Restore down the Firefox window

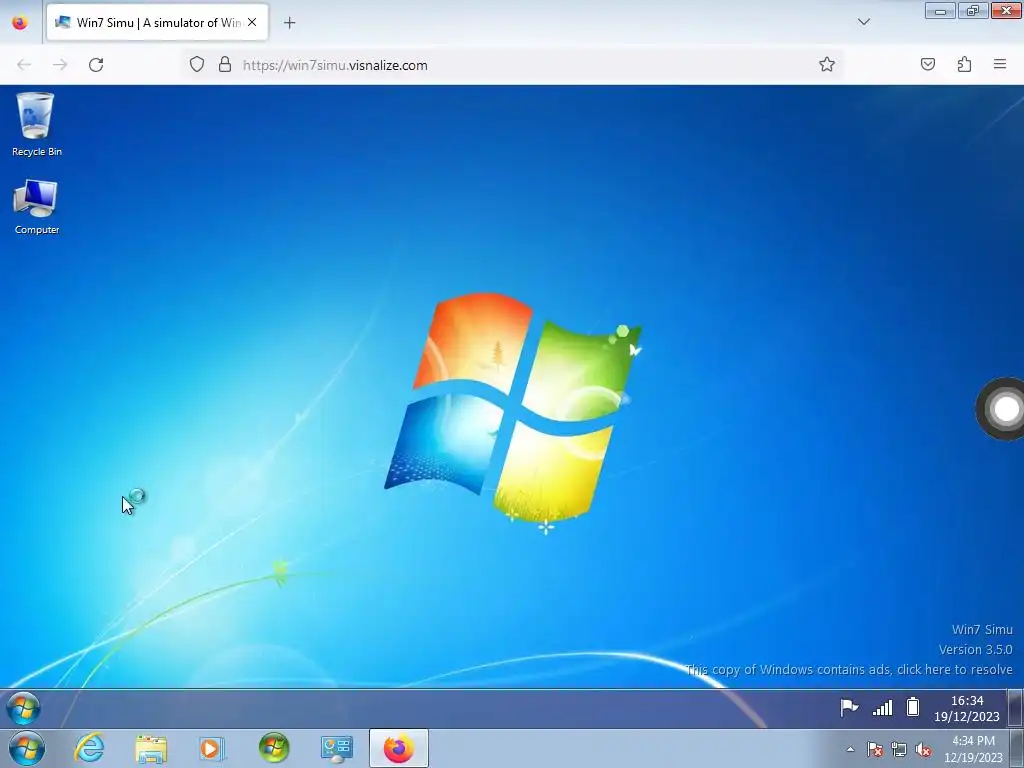click(973, 10)
